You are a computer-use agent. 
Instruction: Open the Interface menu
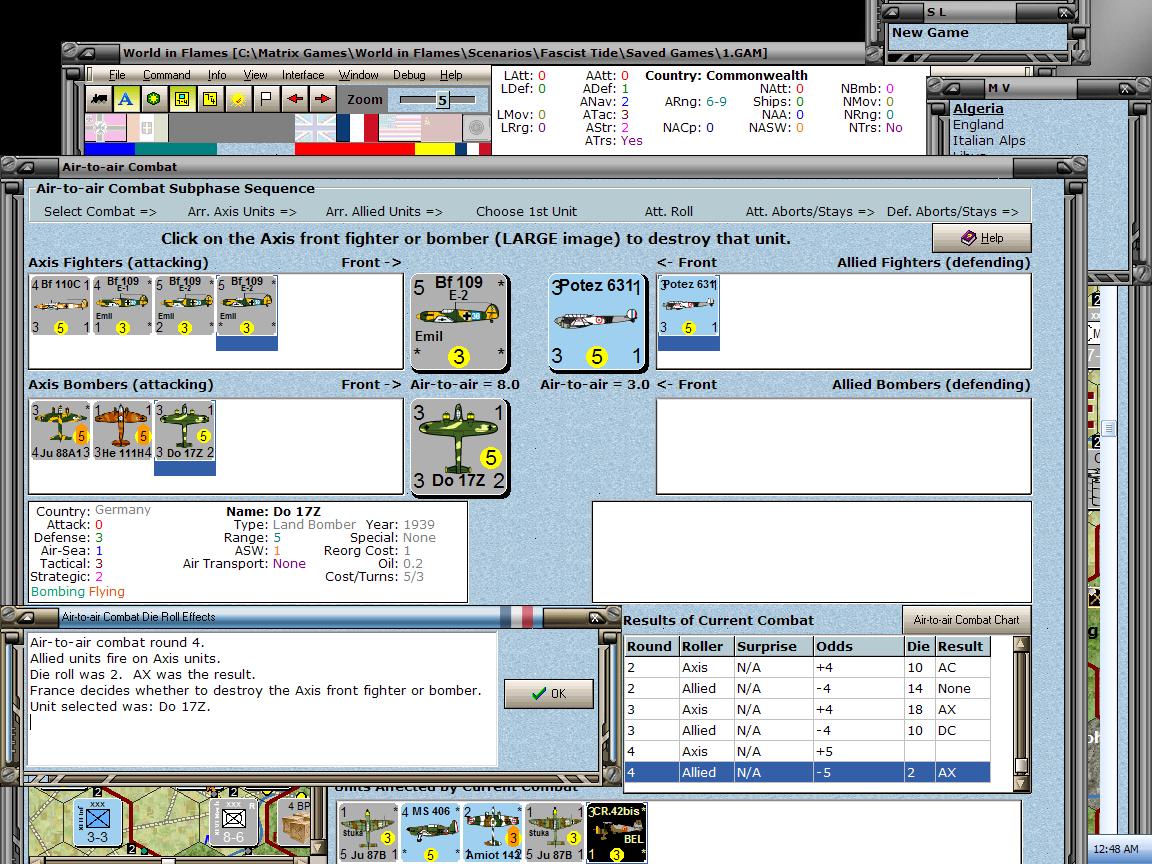click(x=303, y=75)
